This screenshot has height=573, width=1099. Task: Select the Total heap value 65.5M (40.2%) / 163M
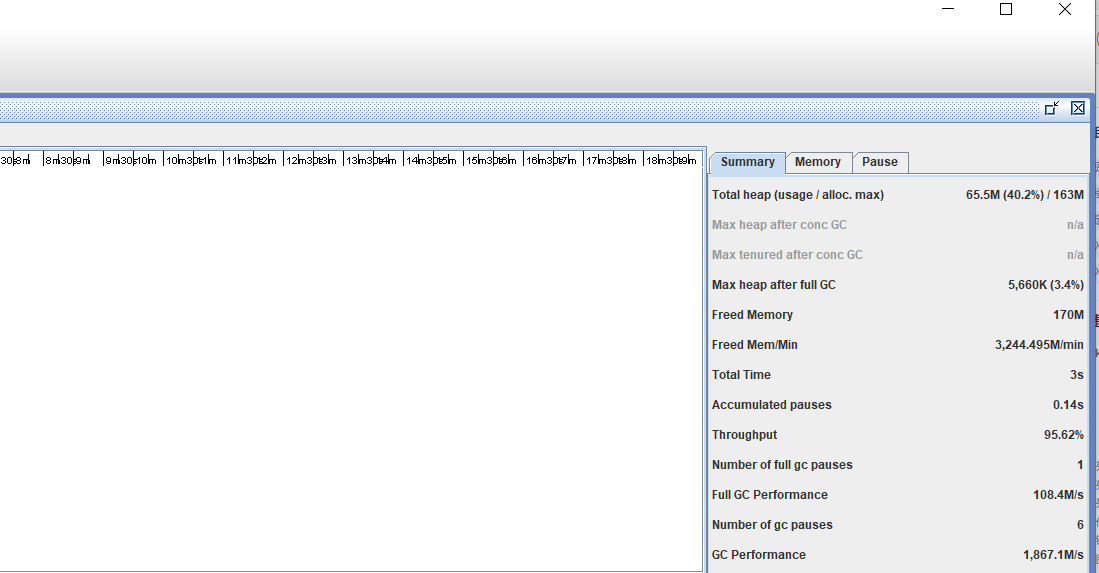click(1025, 195)
